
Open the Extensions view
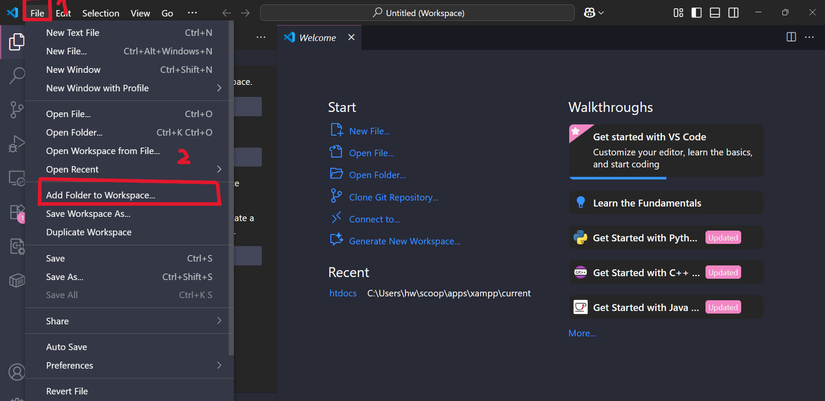[x=17, y=213]
